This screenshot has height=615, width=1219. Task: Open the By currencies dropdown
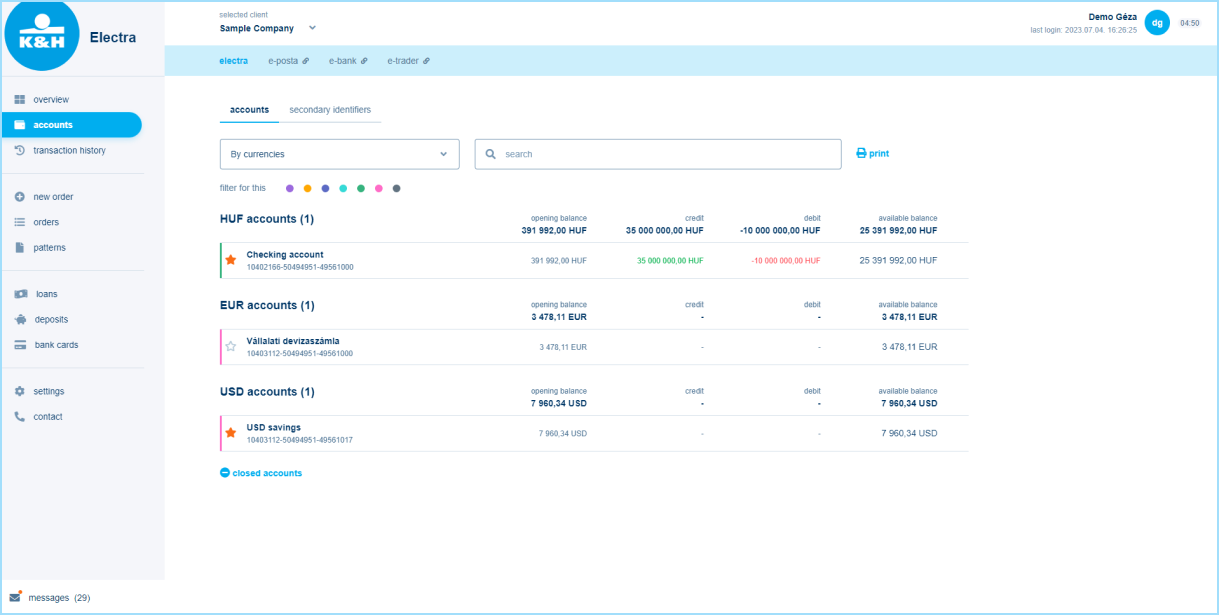coord(339,154)
